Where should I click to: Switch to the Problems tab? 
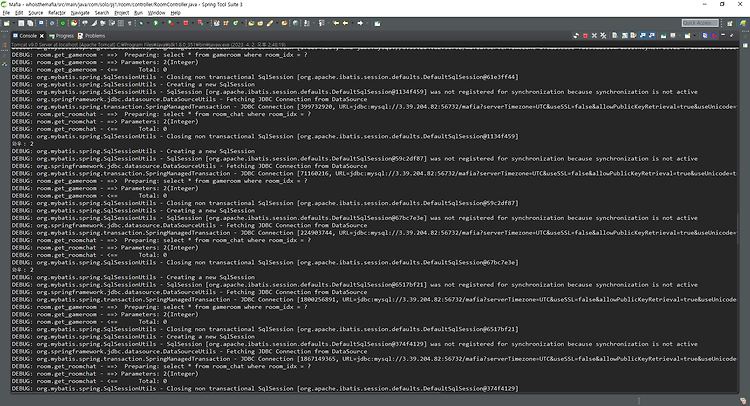pyautogui.click(x=91, y=35)
